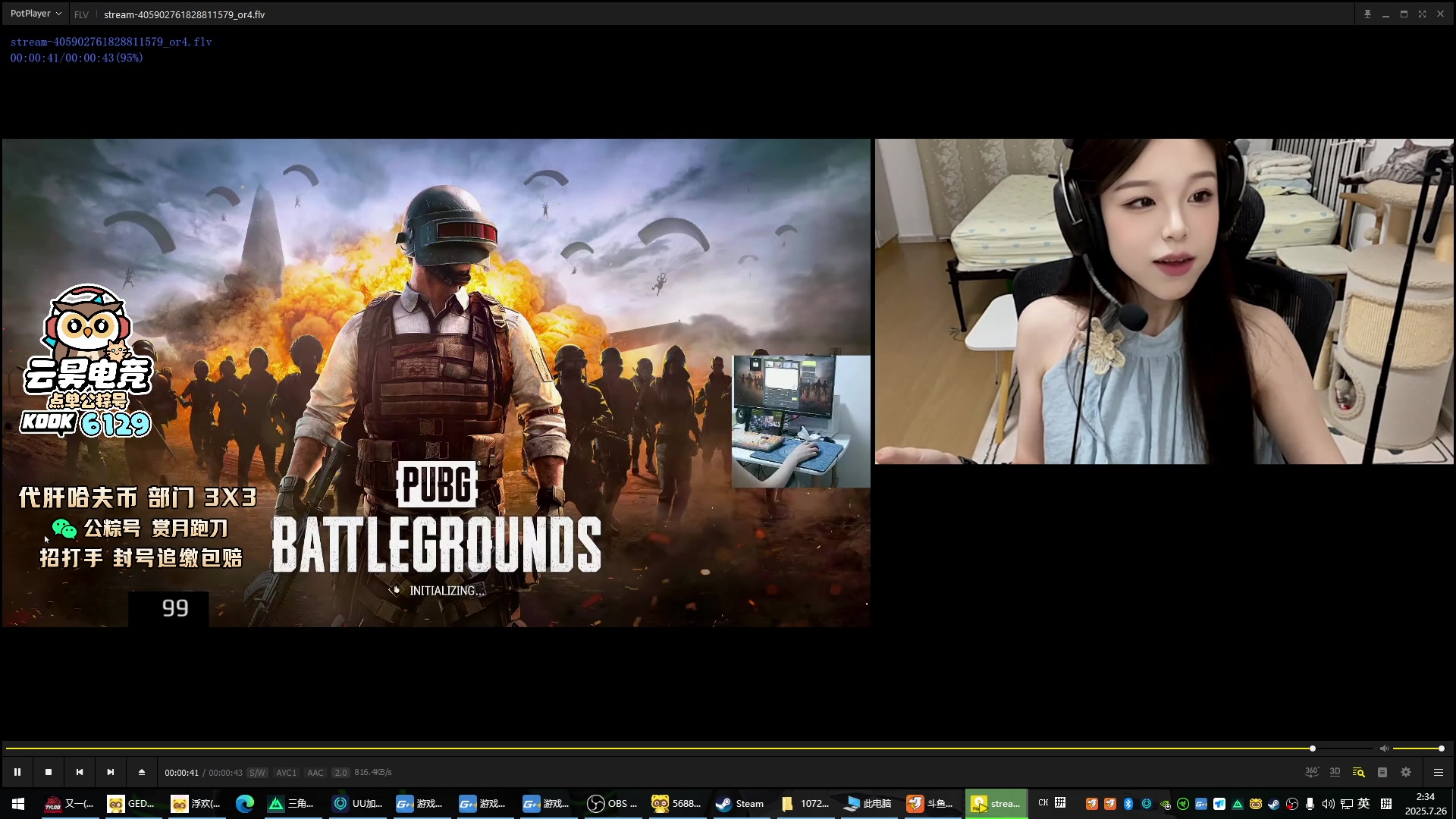Image resolution: width=1456 pixels, height=819 pixels.
Task: Open the system volume tray icon
Action: pos(1329,804)
